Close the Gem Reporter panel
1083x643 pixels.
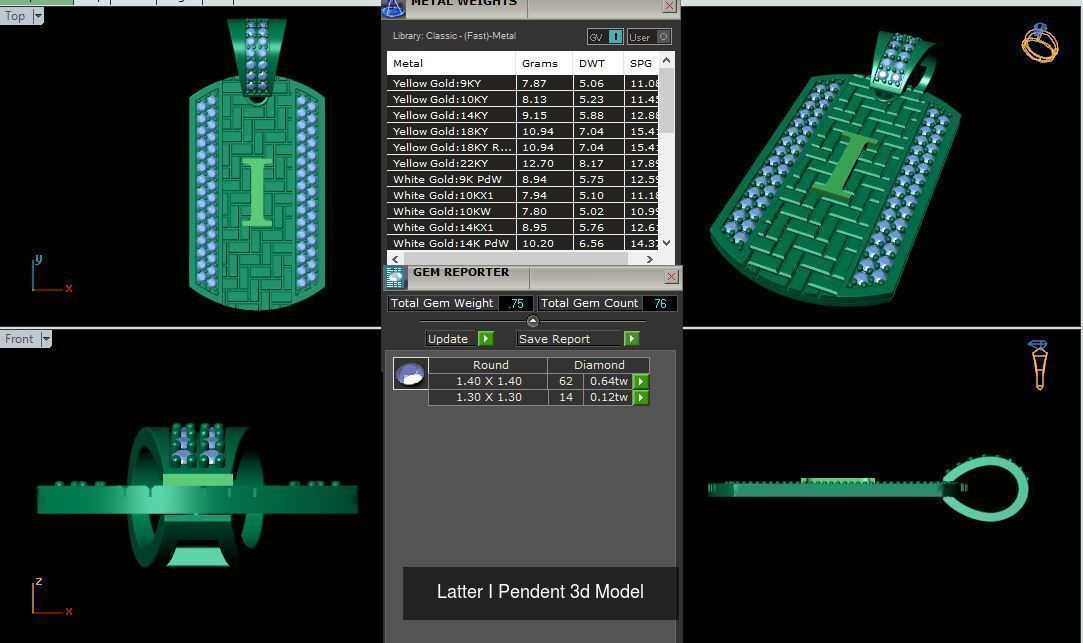point(671,277)
